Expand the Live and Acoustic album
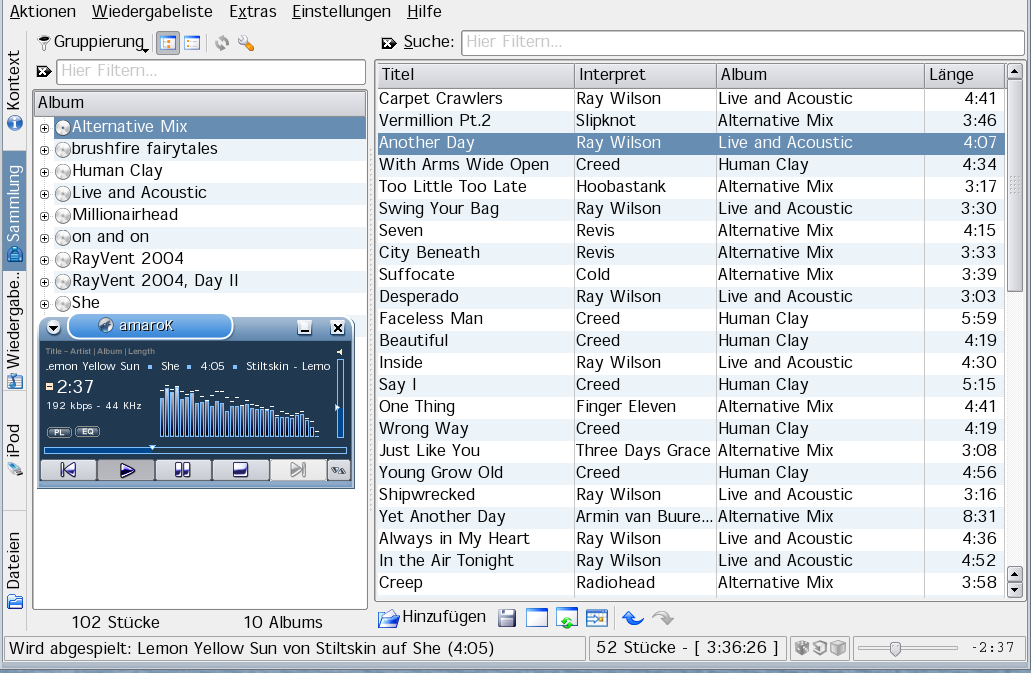The height and width of the screenshot is (673, 1031). pos(45,194)
